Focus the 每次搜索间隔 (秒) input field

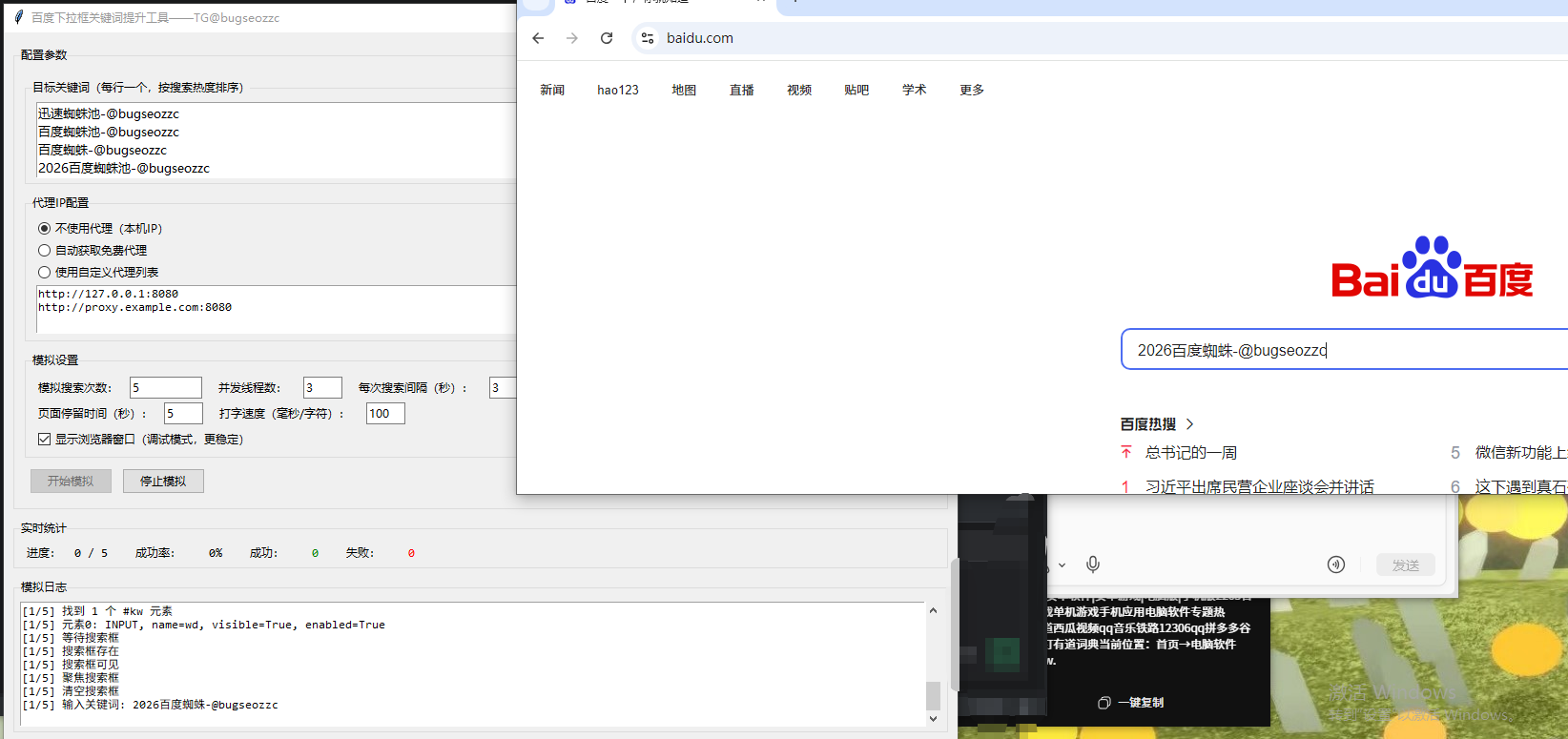(503, 387)
